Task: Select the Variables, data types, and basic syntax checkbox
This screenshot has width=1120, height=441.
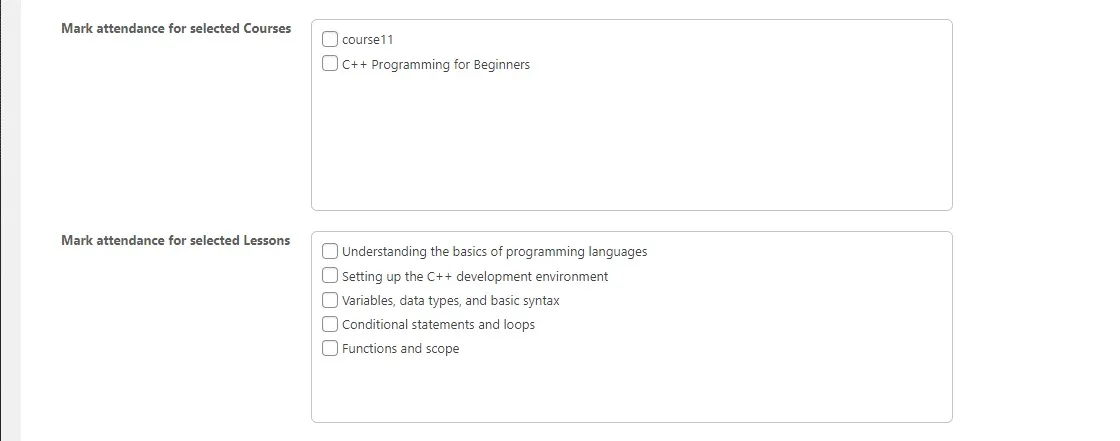Action: (330, 300)
